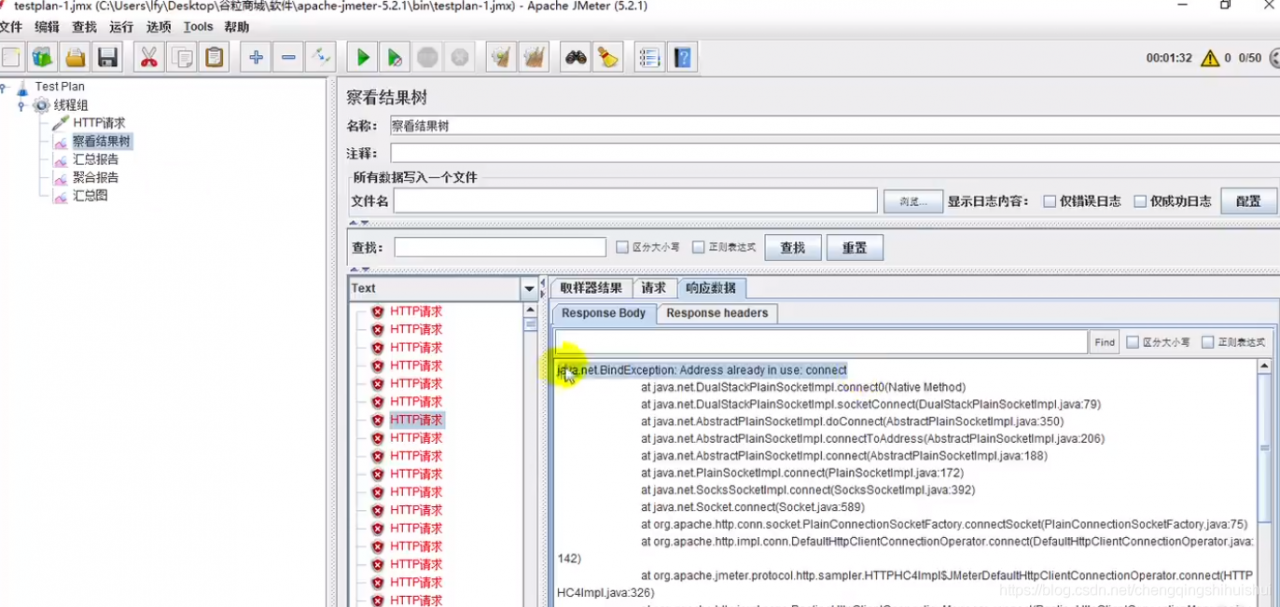
Task: Open the Text renderer dropdown
Action: 530,289
